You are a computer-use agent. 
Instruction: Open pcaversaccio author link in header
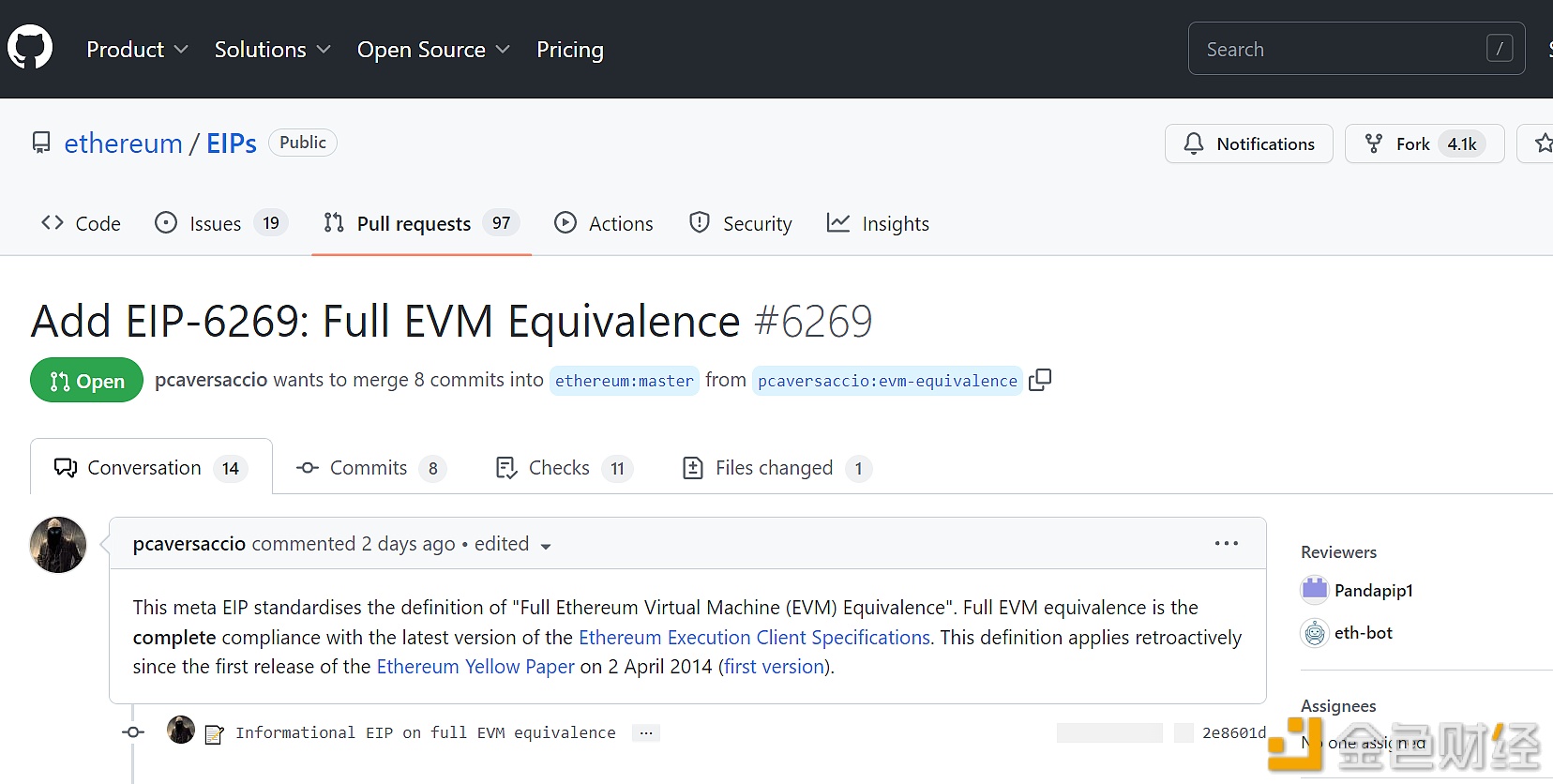point(211,380)
